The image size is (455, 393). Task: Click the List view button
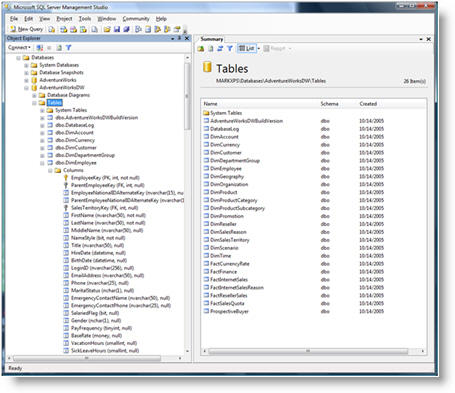(x=247, y=49)
